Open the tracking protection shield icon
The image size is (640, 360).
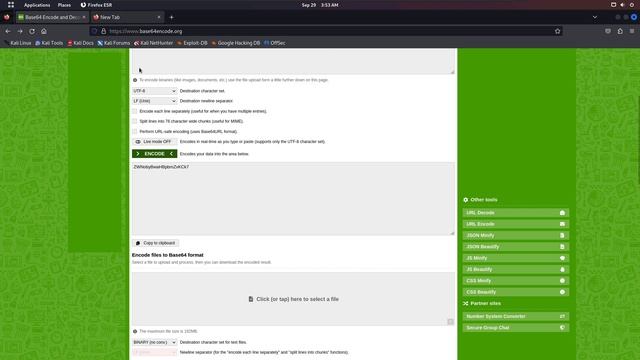(x=94, y=31)
